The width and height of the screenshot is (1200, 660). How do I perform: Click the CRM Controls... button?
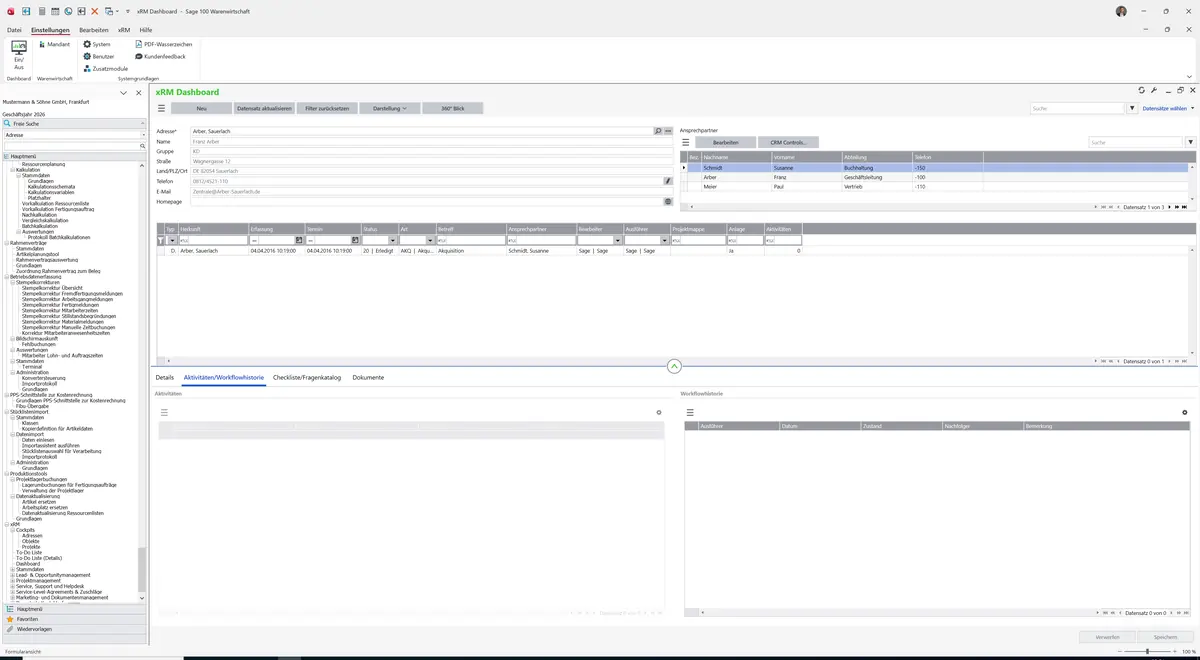[788, 142]
